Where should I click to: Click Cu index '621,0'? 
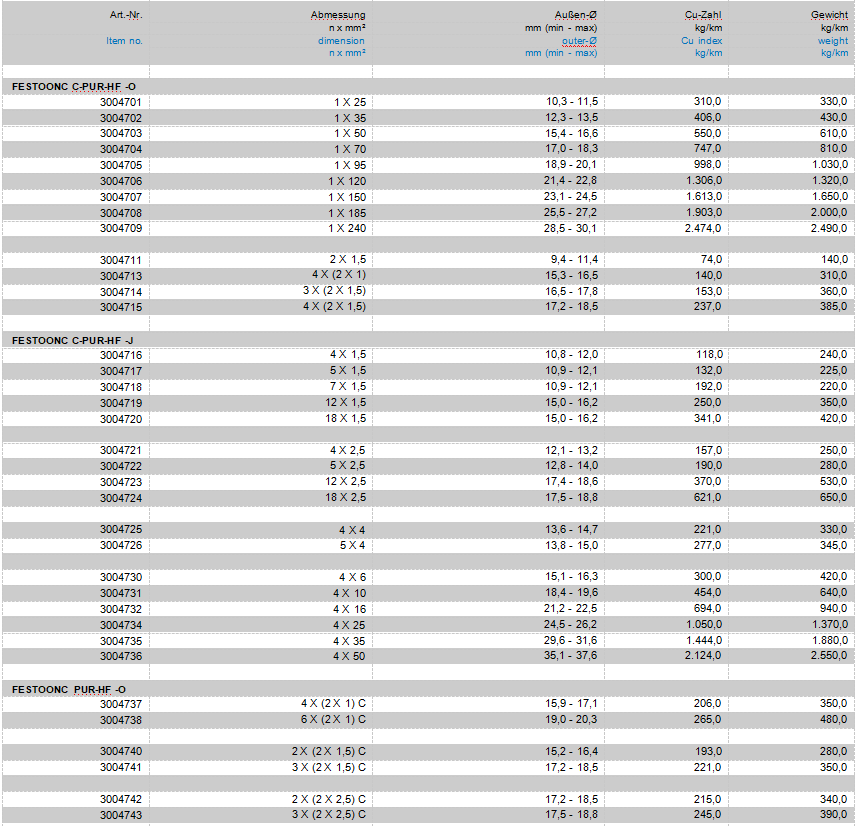tap(708, 497)
